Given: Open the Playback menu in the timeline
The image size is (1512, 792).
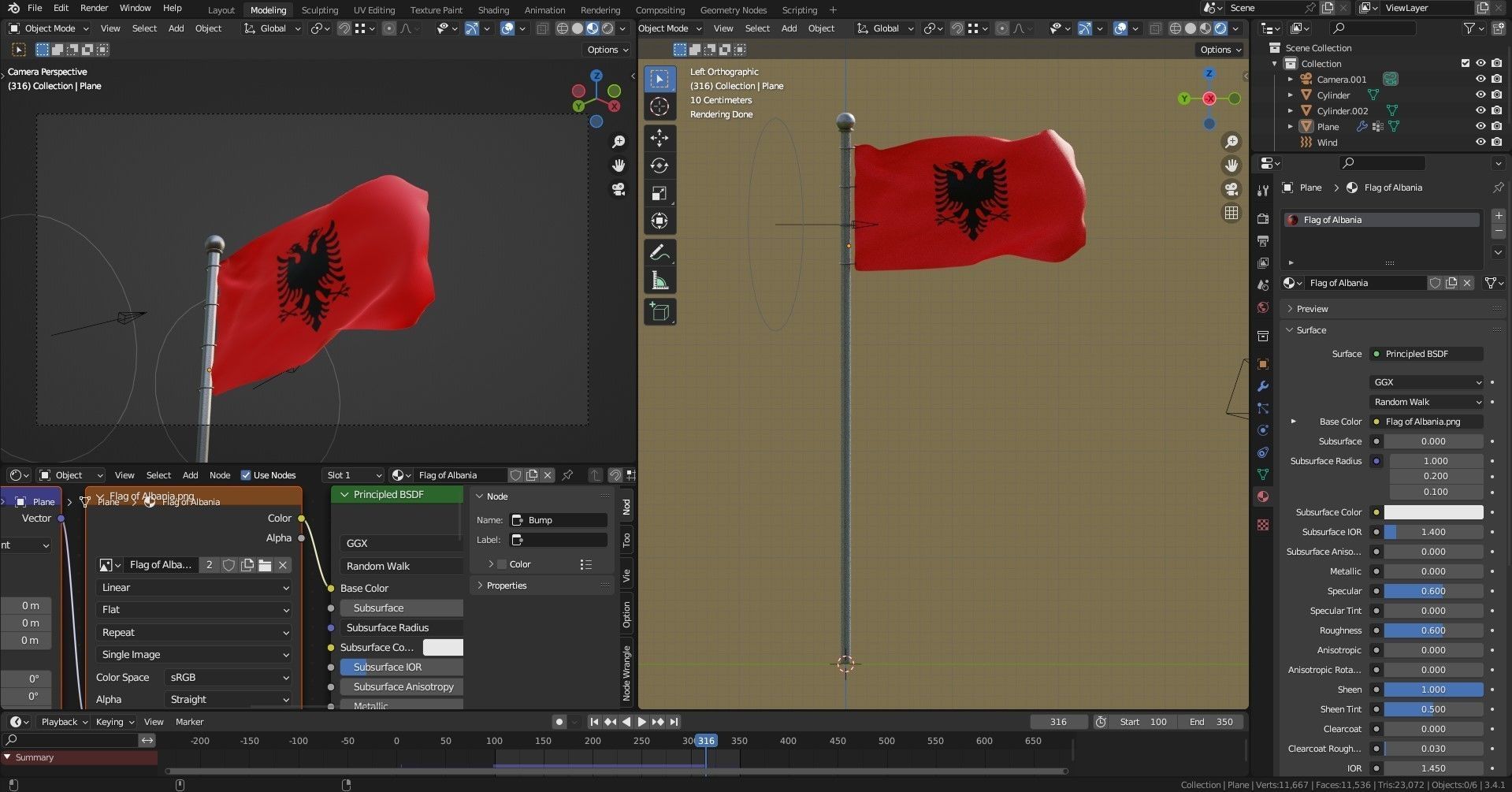Looking at the screenshot, I should click(x=64, y=722).
